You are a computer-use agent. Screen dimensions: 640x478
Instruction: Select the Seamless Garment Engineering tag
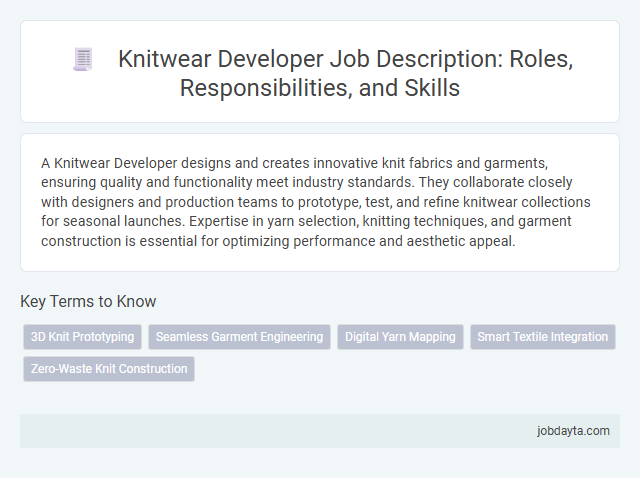tap(239, 337)
